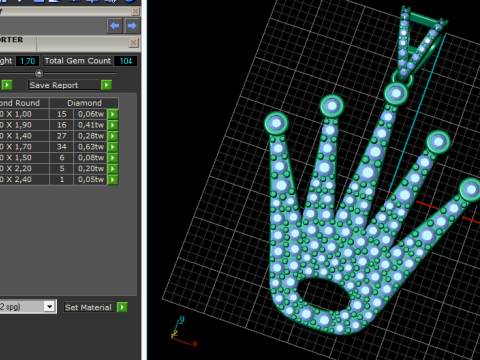Click the green arrow in the 0,06tw row
This screenshot has width=480, height=360.
113,114
